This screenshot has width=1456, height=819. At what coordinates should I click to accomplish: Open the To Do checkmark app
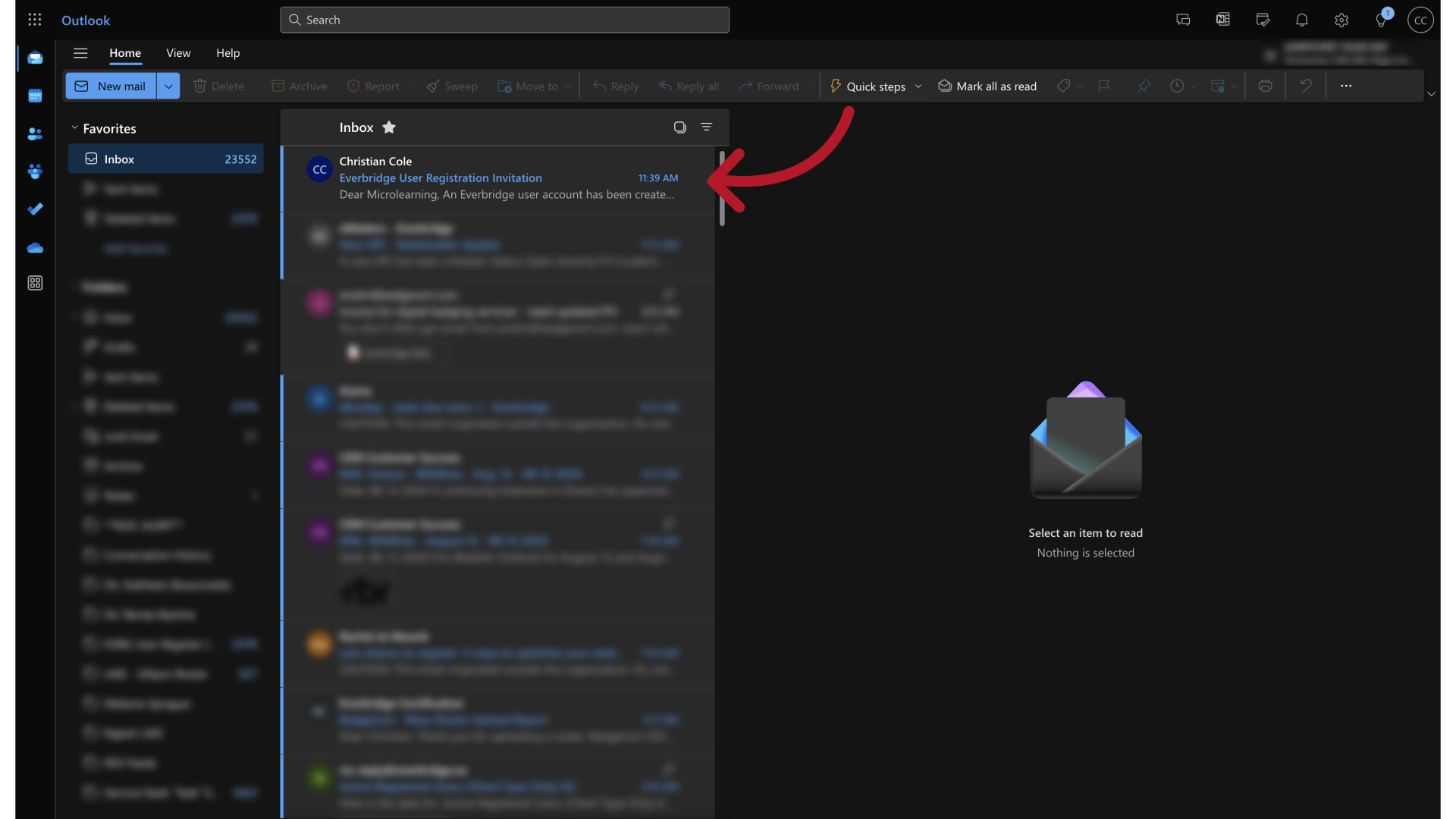tap(35, 209)
